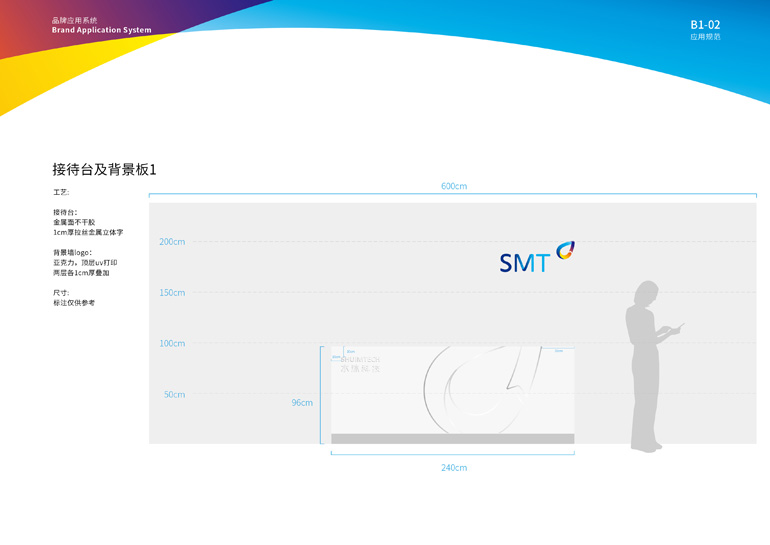Click the 'Brand Application System' header text
Screen dimensions: 770x545
[x=102, y=30]
